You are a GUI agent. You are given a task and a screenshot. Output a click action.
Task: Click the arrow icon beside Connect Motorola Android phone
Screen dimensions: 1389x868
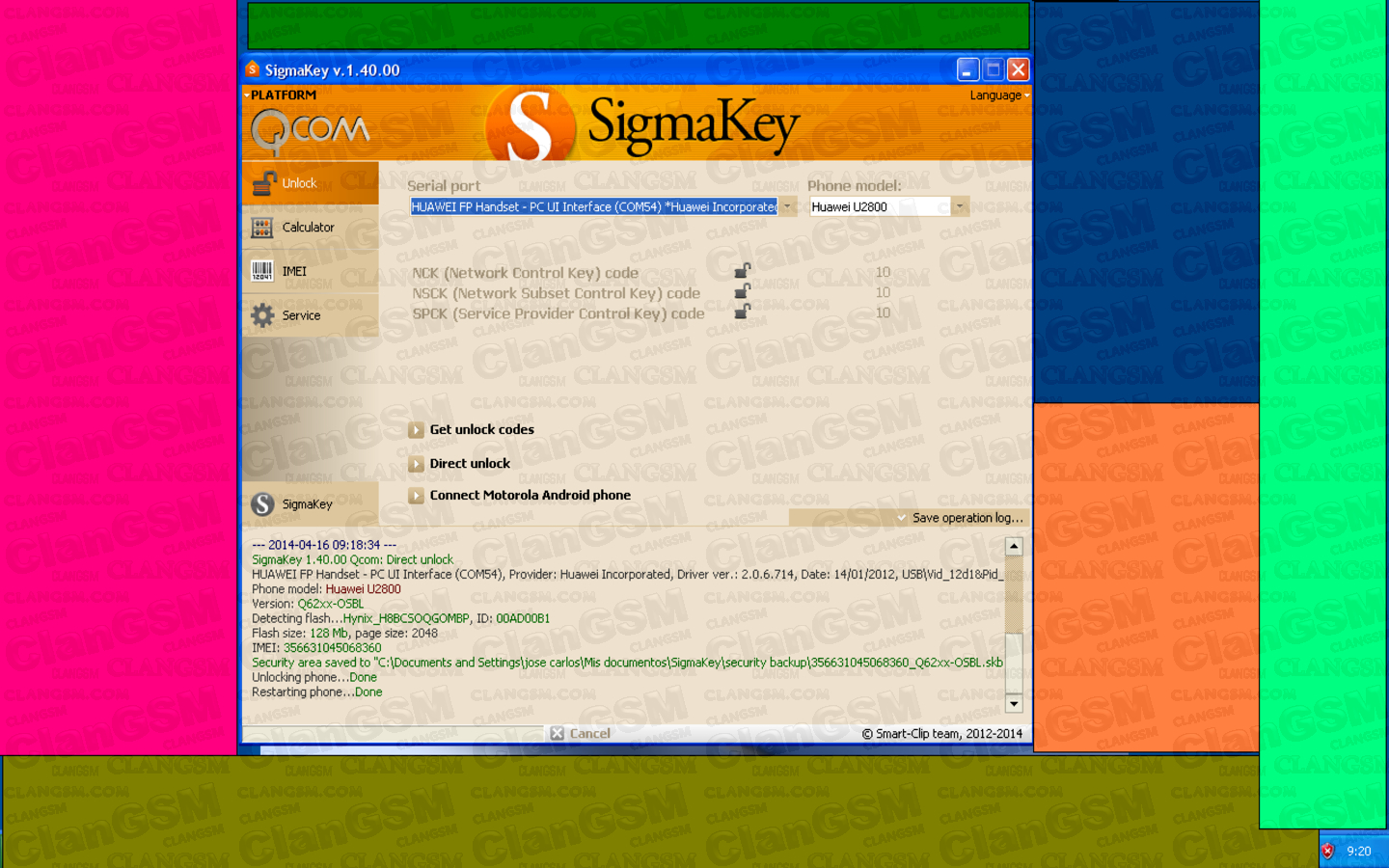pyautogui.click(x=416, y=496)
